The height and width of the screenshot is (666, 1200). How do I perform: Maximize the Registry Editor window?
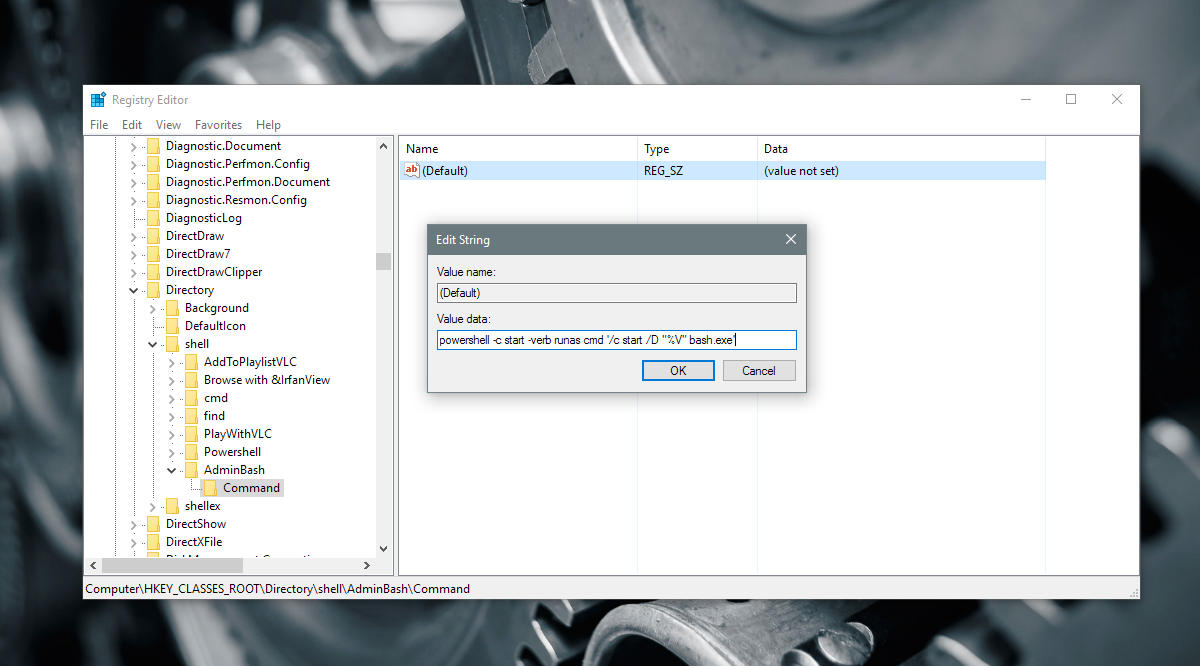(1071, 99)
